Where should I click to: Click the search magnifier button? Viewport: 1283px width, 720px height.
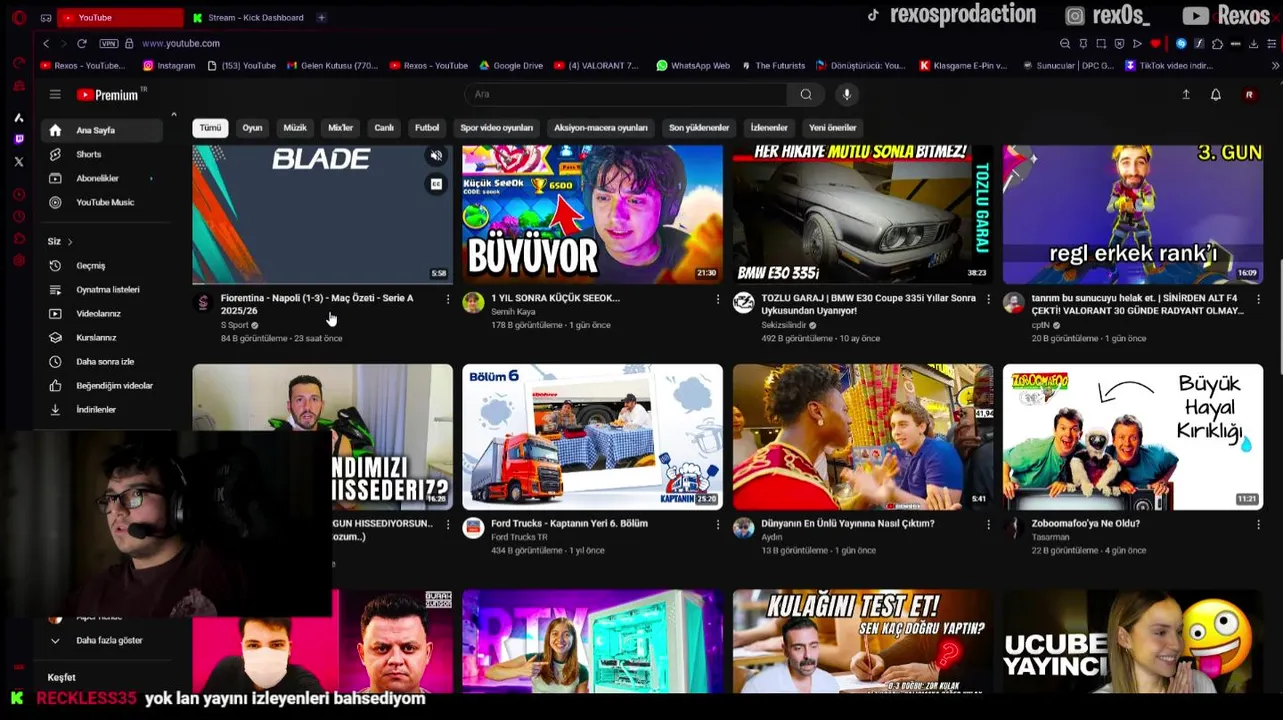[x=806, y=94]
